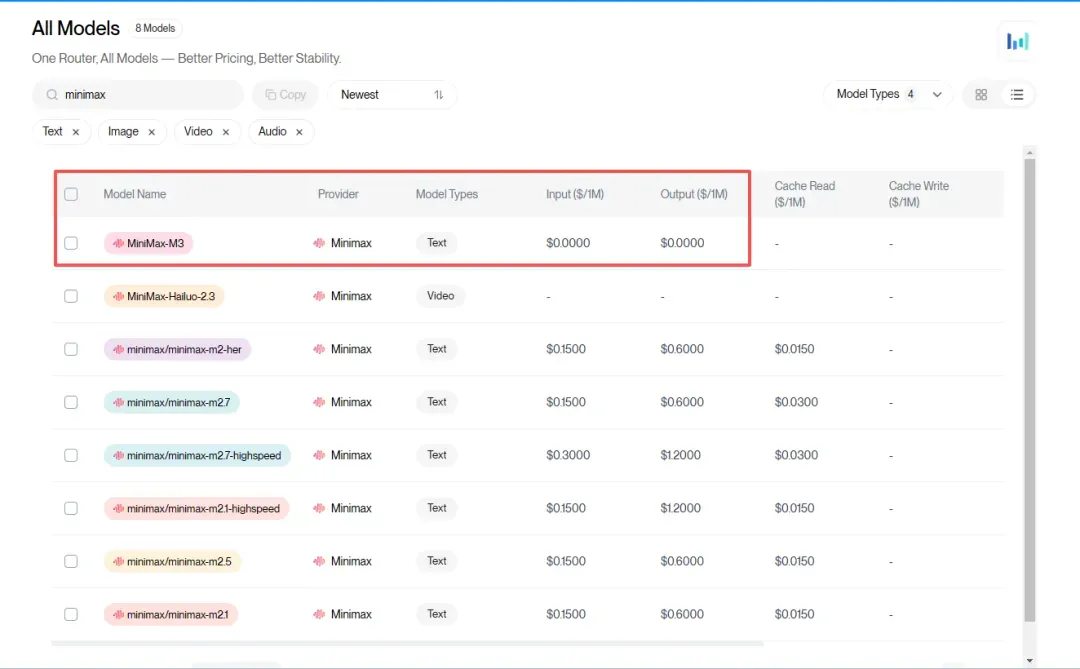Click the scrollbar up arrow
The height and width of the screenshot is (669, 1080).
(1029, 152)
